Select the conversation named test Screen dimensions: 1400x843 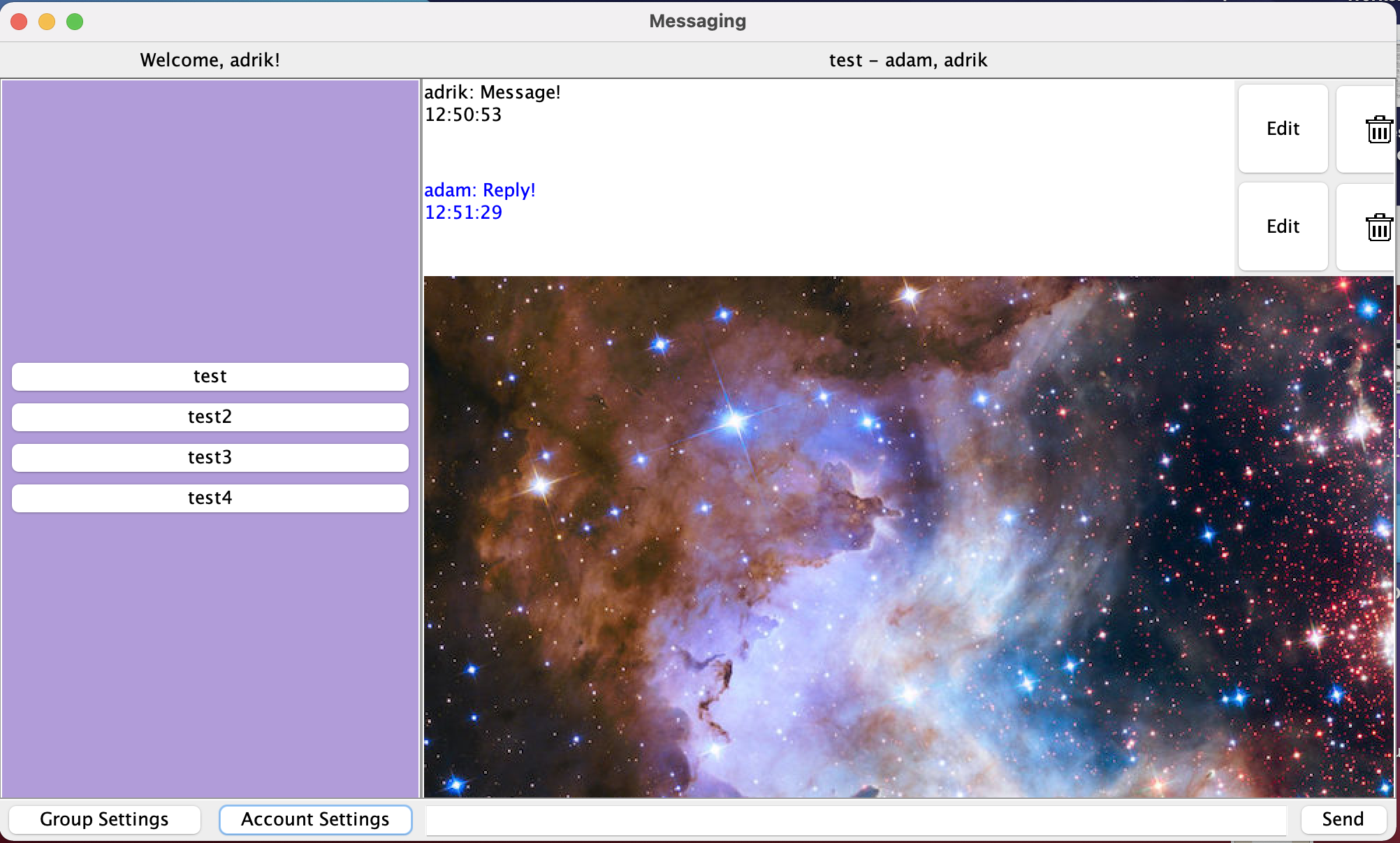pyautogui.click(x=210, y=377)
